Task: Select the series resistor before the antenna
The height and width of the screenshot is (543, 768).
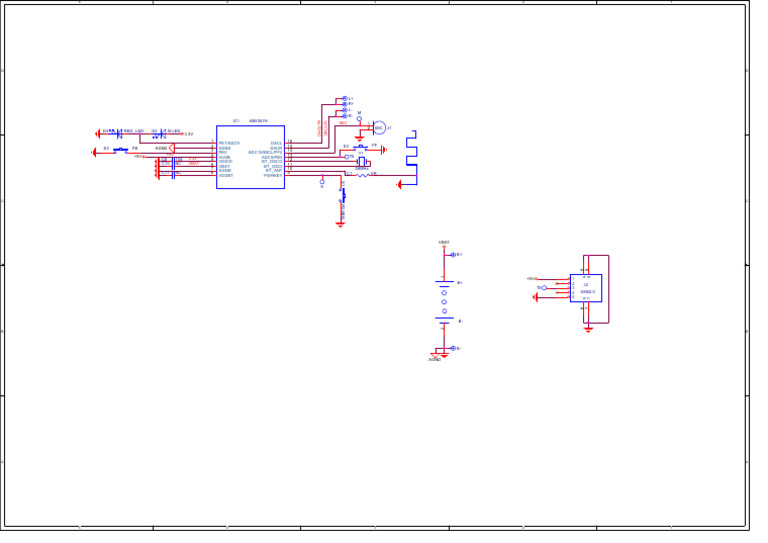Action: 362,175
